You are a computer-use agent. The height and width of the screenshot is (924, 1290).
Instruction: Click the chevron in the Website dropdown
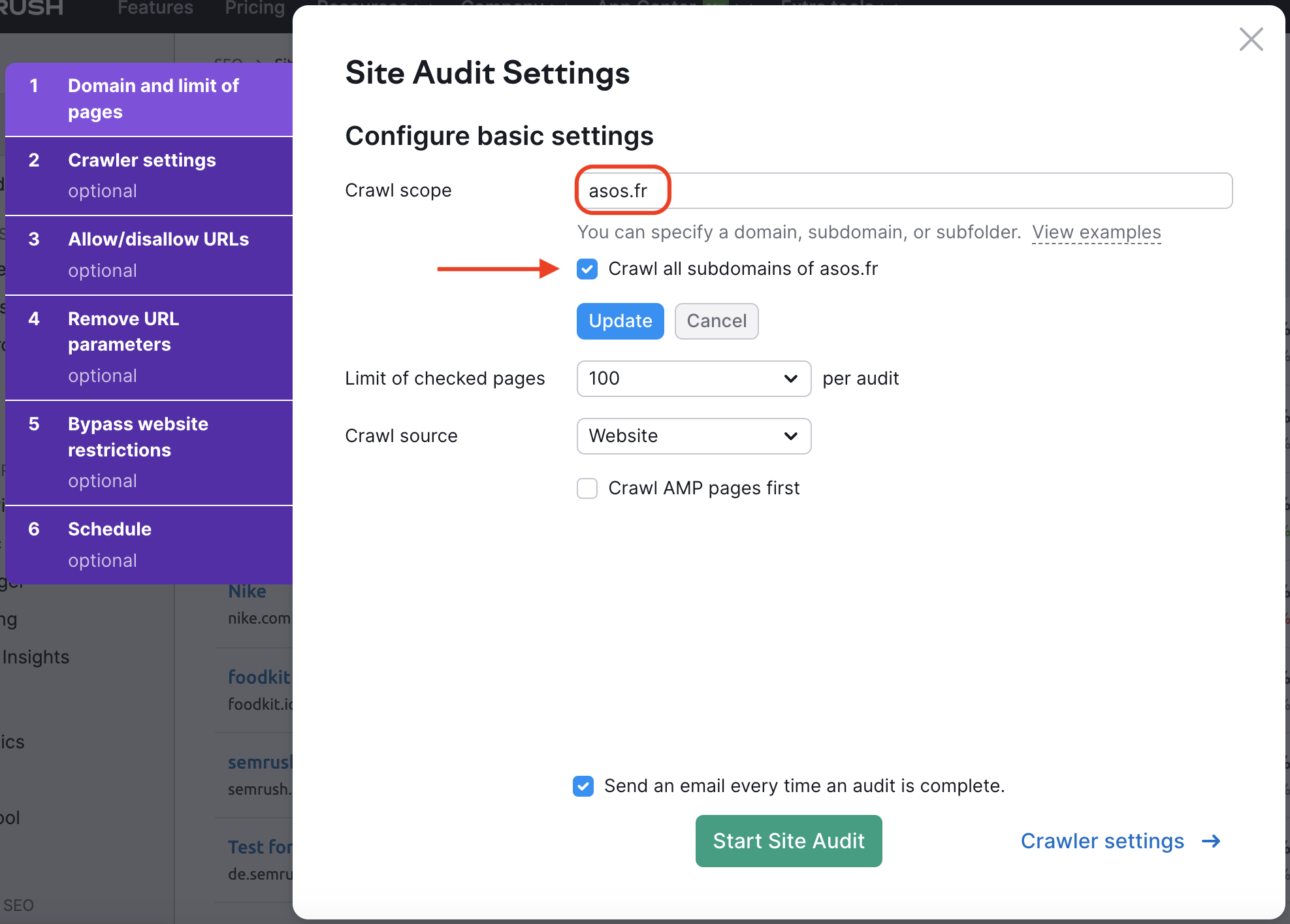[790, 436]
